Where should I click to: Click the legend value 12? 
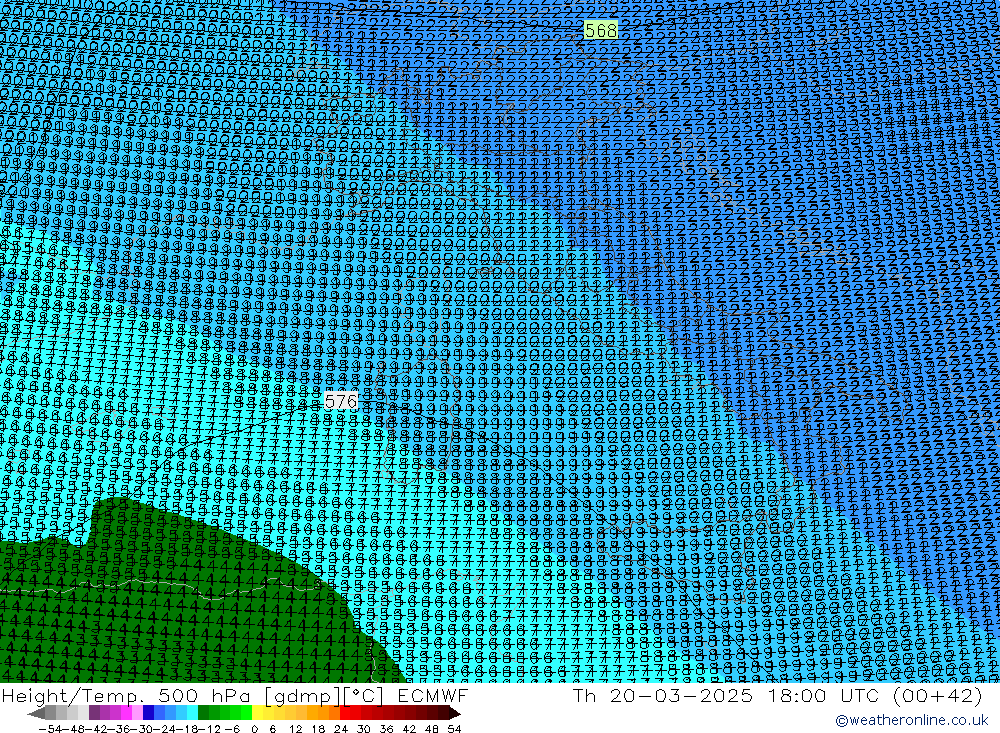click(x=295, y=729)
